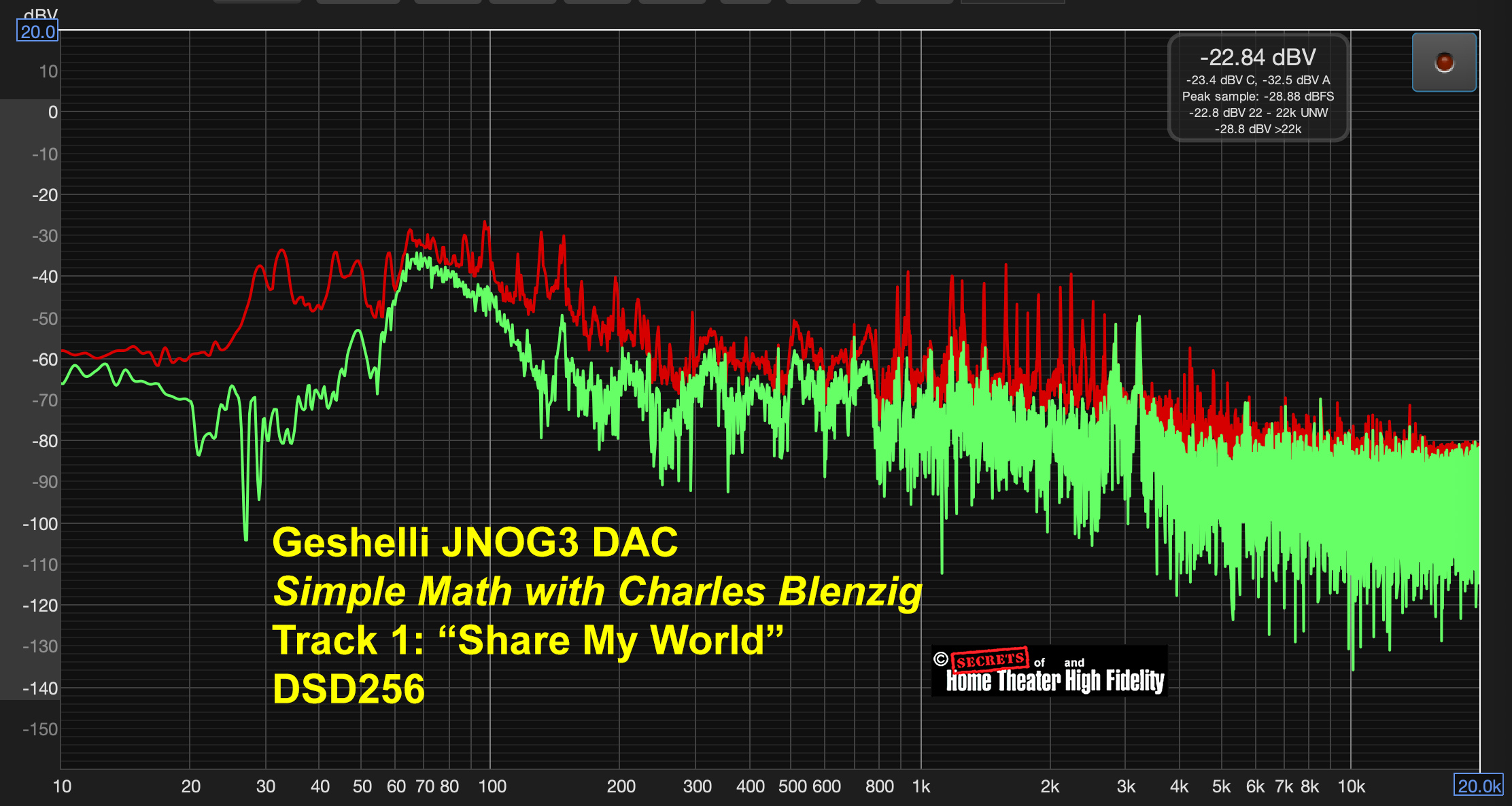1512x806 pixels.
Task: Click the '-23.4 dBV C, -32.5 dBV A' line
Action: [1258, 80]
